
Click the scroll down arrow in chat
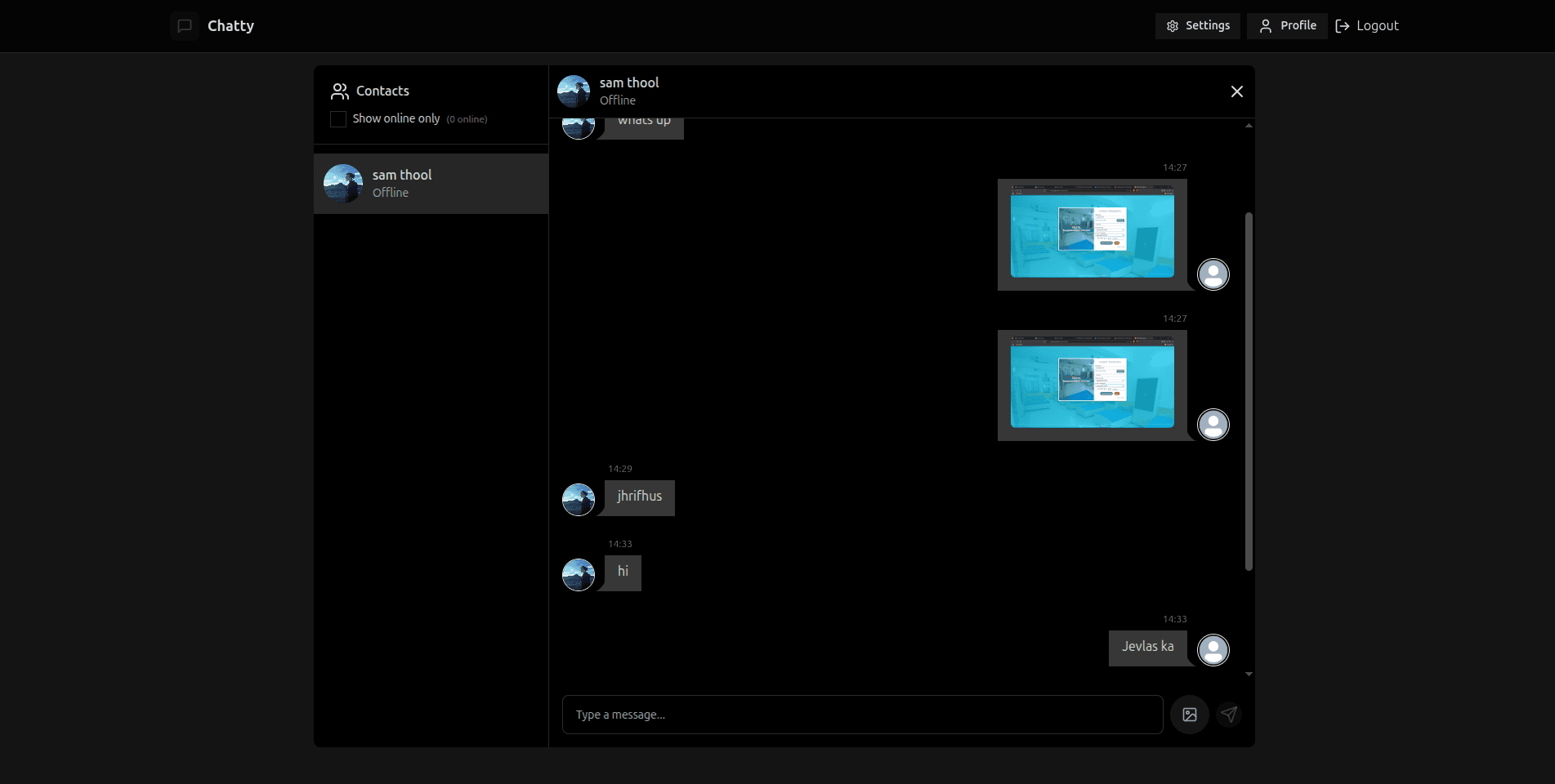[x=1249, y=675]
